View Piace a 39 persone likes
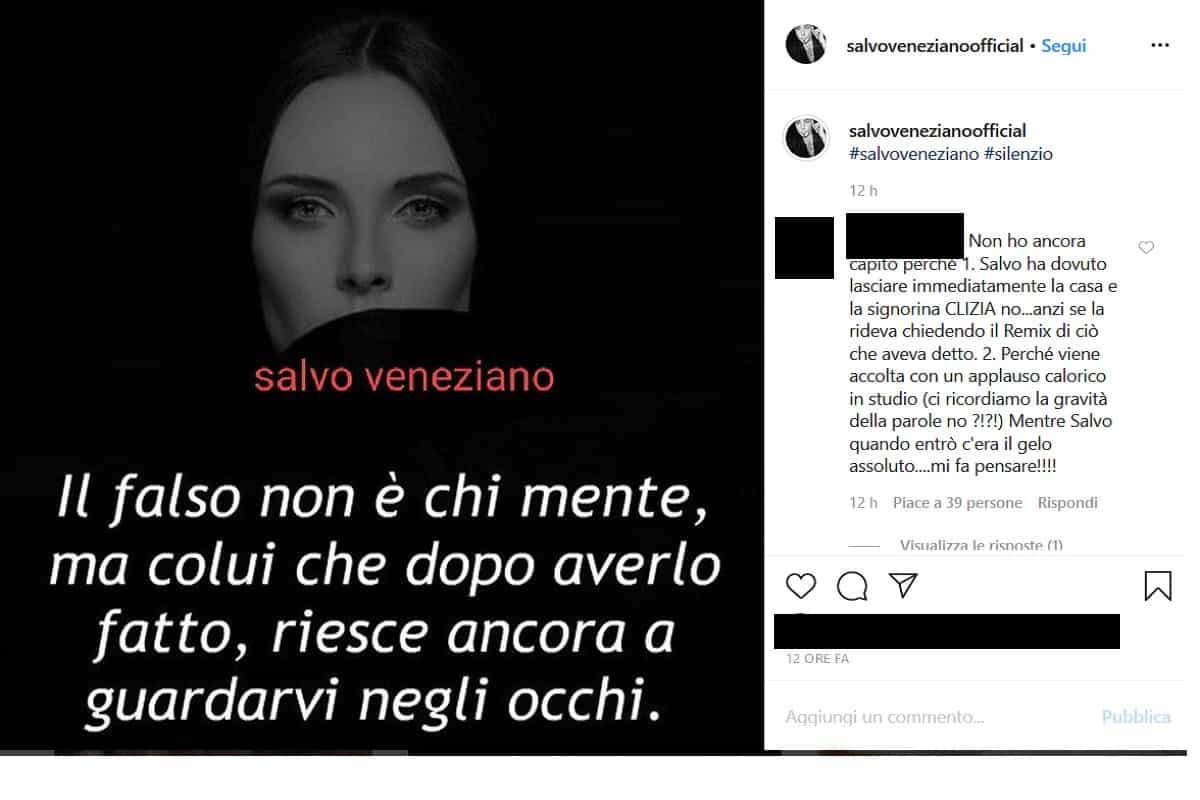Screen dimensions: 1200x800 (x=957, y=503)
